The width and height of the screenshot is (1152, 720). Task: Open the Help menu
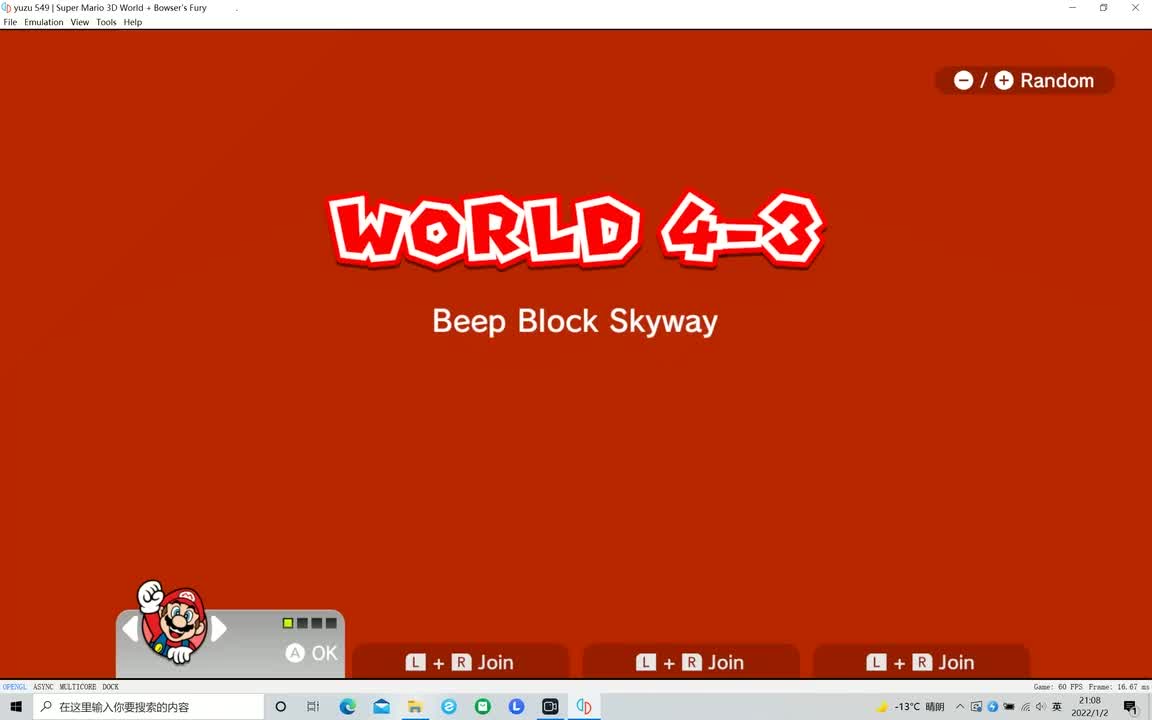[133, 22]
